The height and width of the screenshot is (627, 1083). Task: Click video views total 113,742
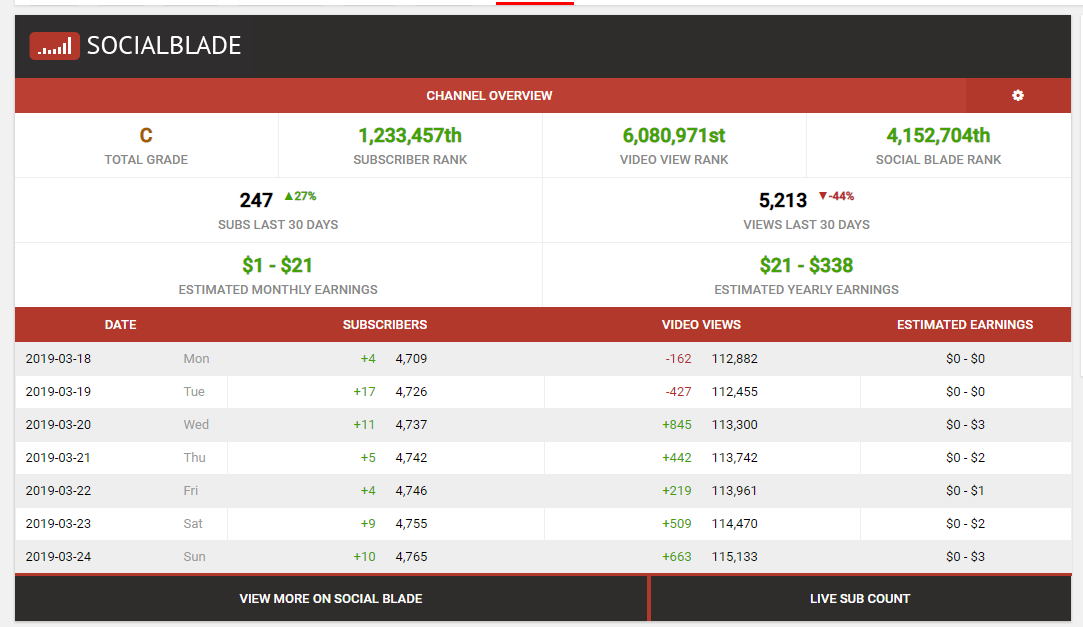pos(734,457)
